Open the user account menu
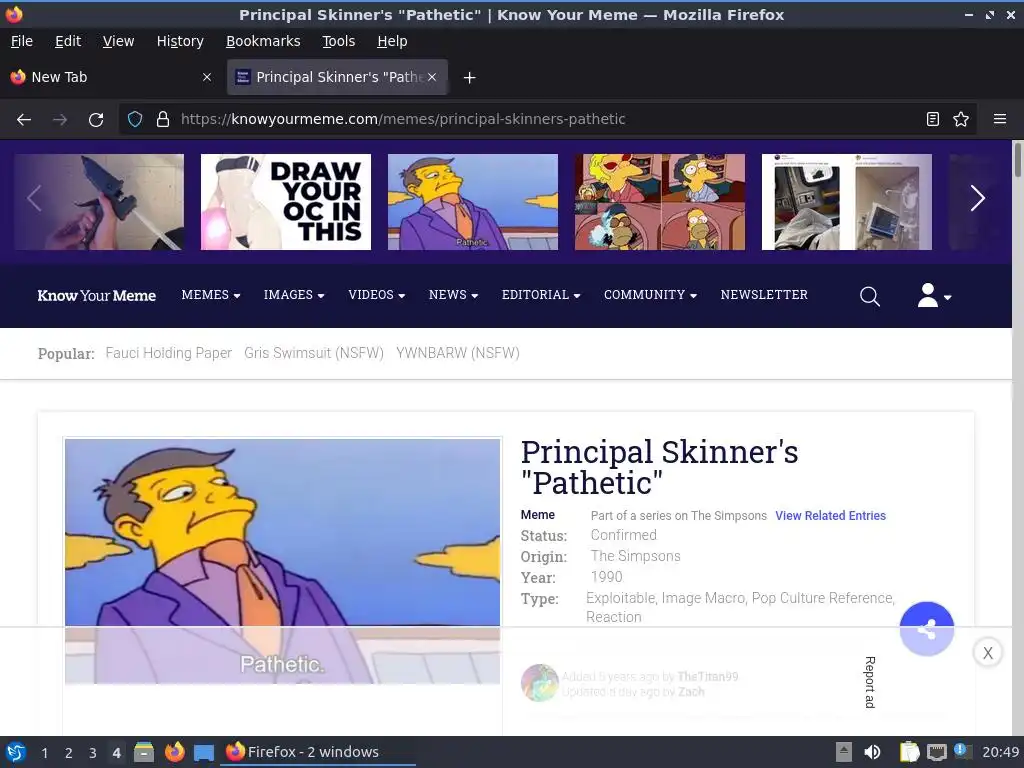 tap(934, 295)
